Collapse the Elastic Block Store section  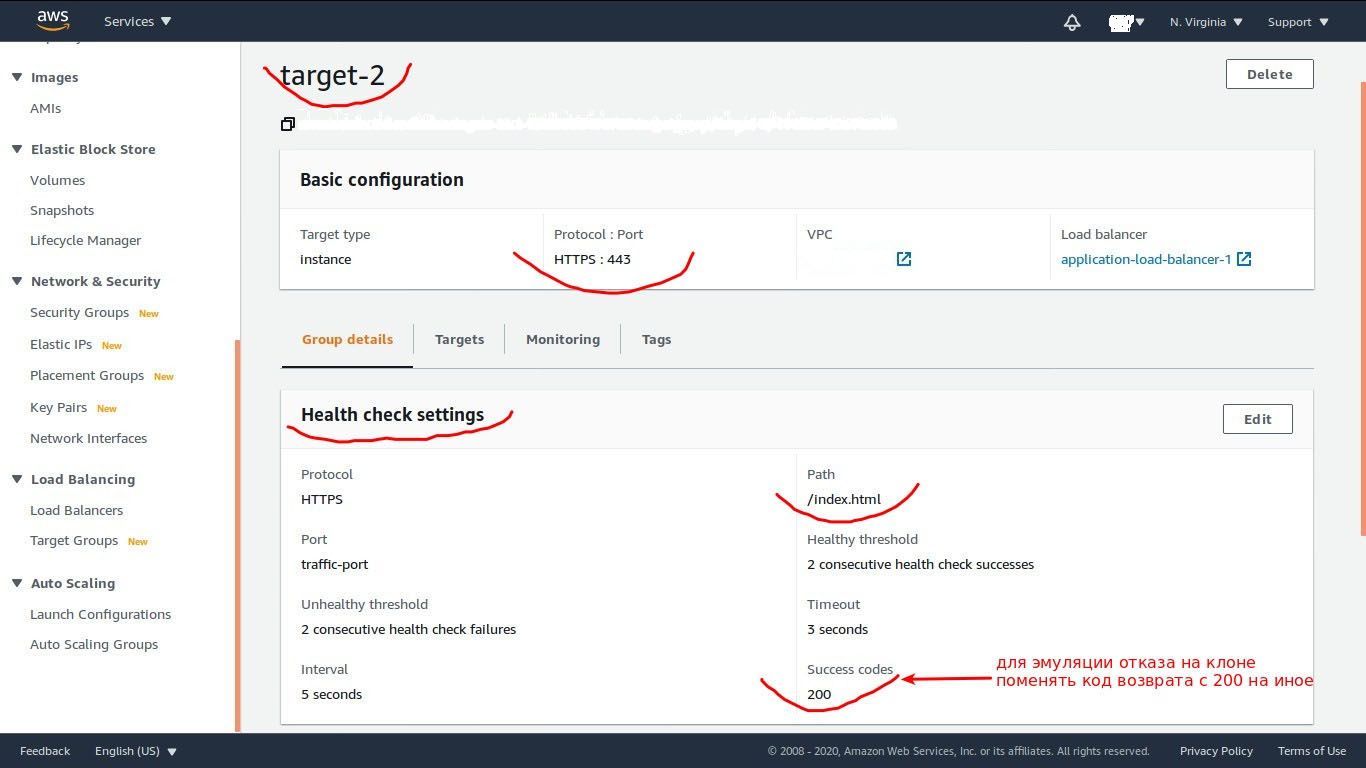tap(17, 149)
